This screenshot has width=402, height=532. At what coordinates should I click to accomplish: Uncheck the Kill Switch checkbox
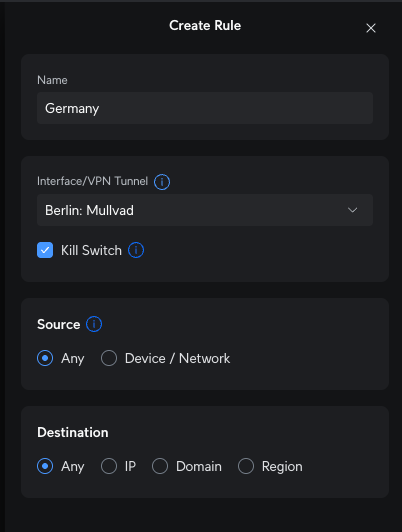pos(45,250)
